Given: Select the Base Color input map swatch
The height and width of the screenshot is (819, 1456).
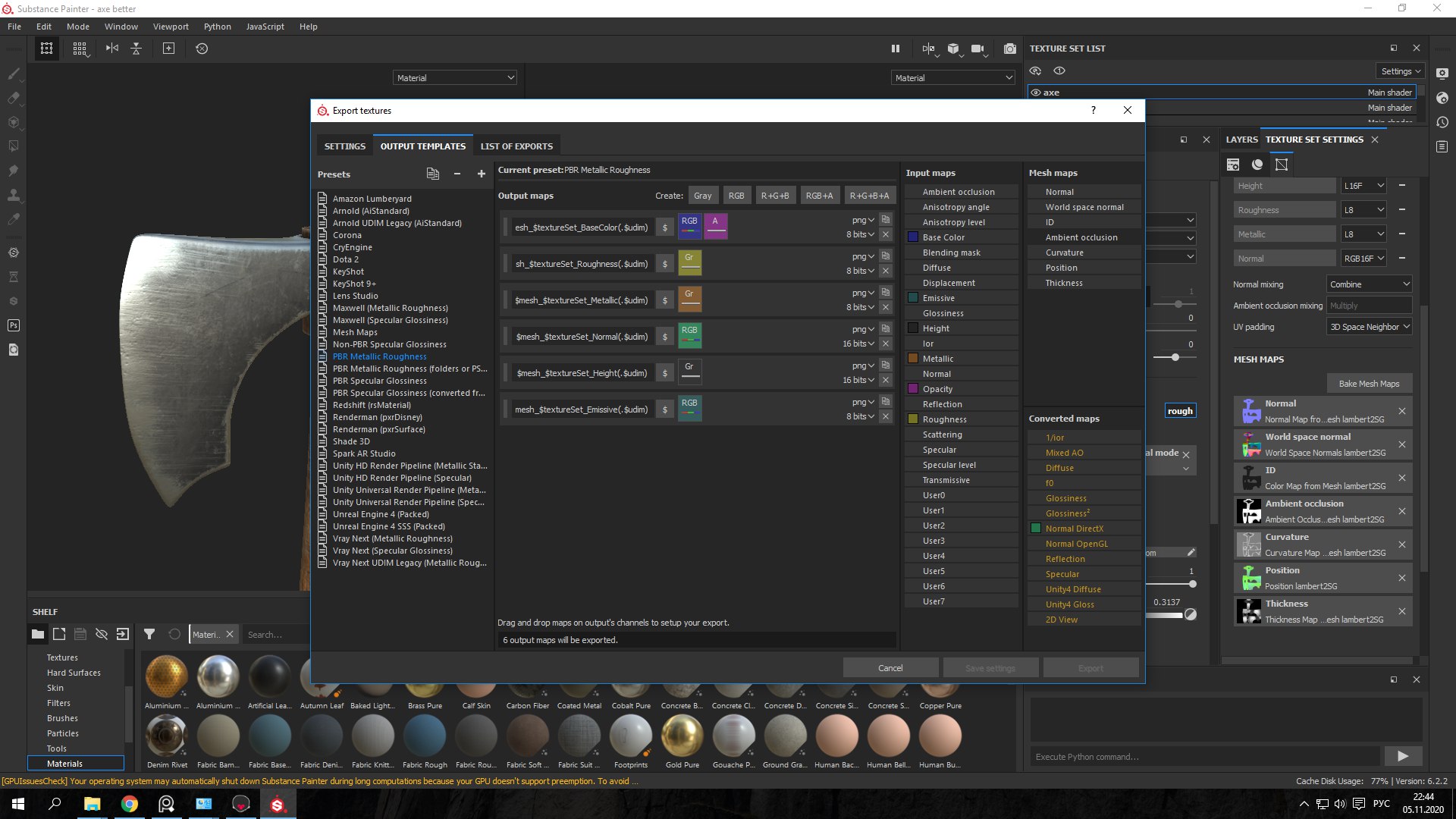Looking at the screenshot, I should coord(913,237).
